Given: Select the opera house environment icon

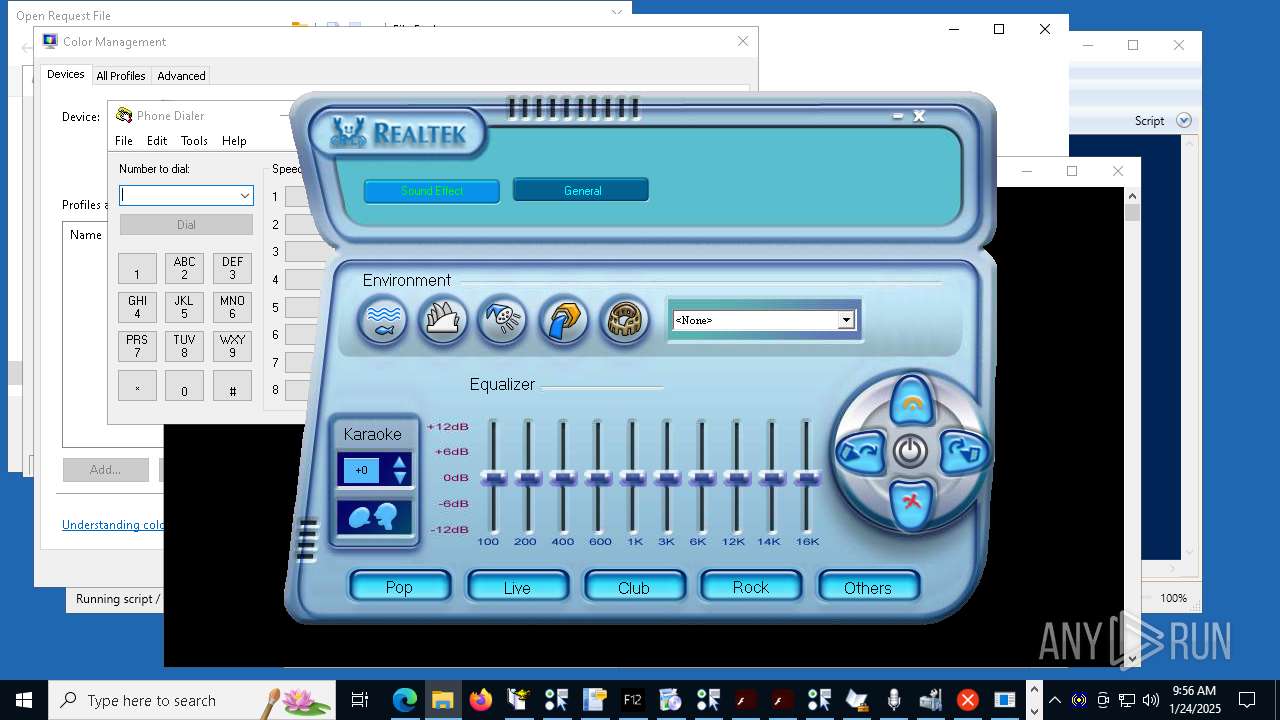Looking at the screenshot, I should coord(443,322).
